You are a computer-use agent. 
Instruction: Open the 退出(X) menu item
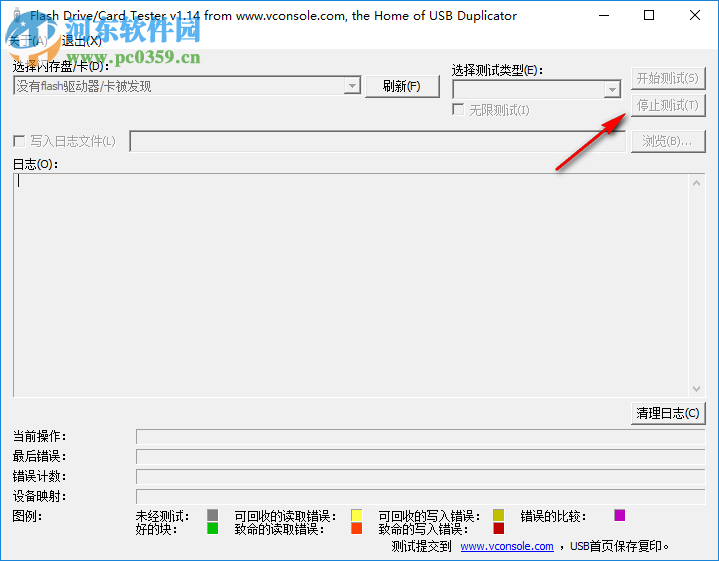[x=82, y=41]
